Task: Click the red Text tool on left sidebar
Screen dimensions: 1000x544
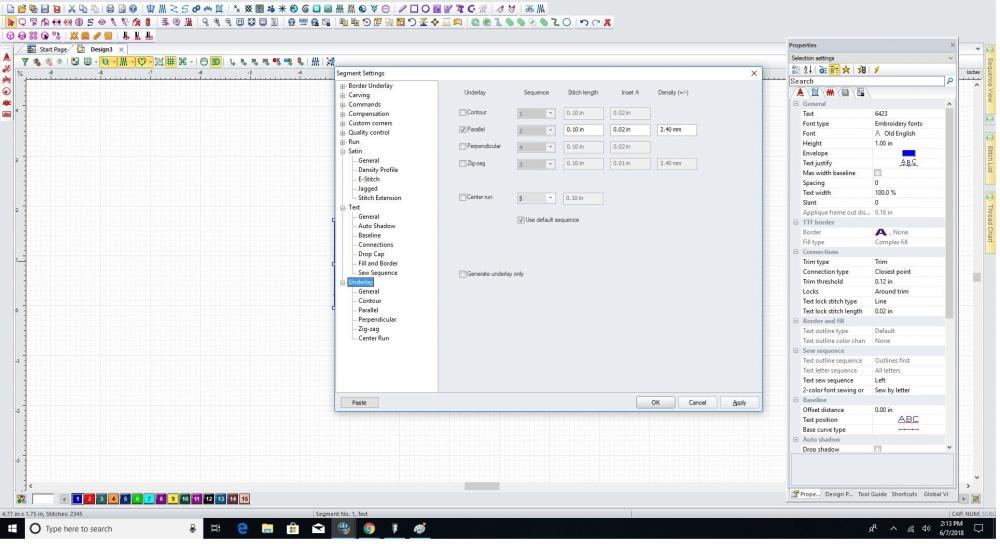Action: pos(7,58)
